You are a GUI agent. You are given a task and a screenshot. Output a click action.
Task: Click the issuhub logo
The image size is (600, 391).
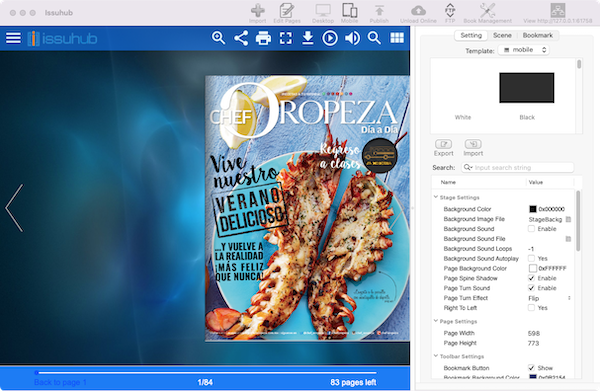tap(62, 38)
